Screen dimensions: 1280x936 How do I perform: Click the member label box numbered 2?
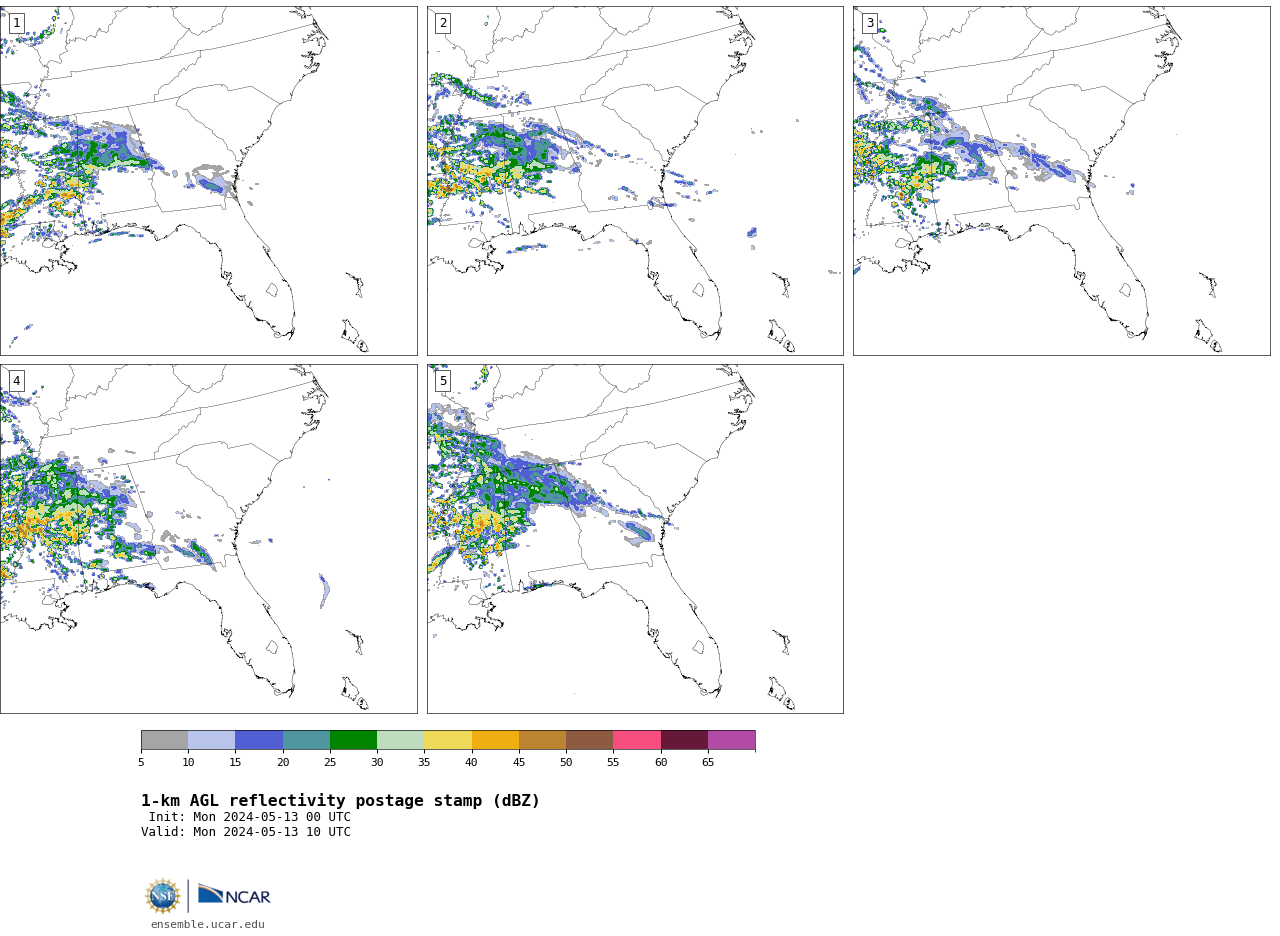point(443,23)
